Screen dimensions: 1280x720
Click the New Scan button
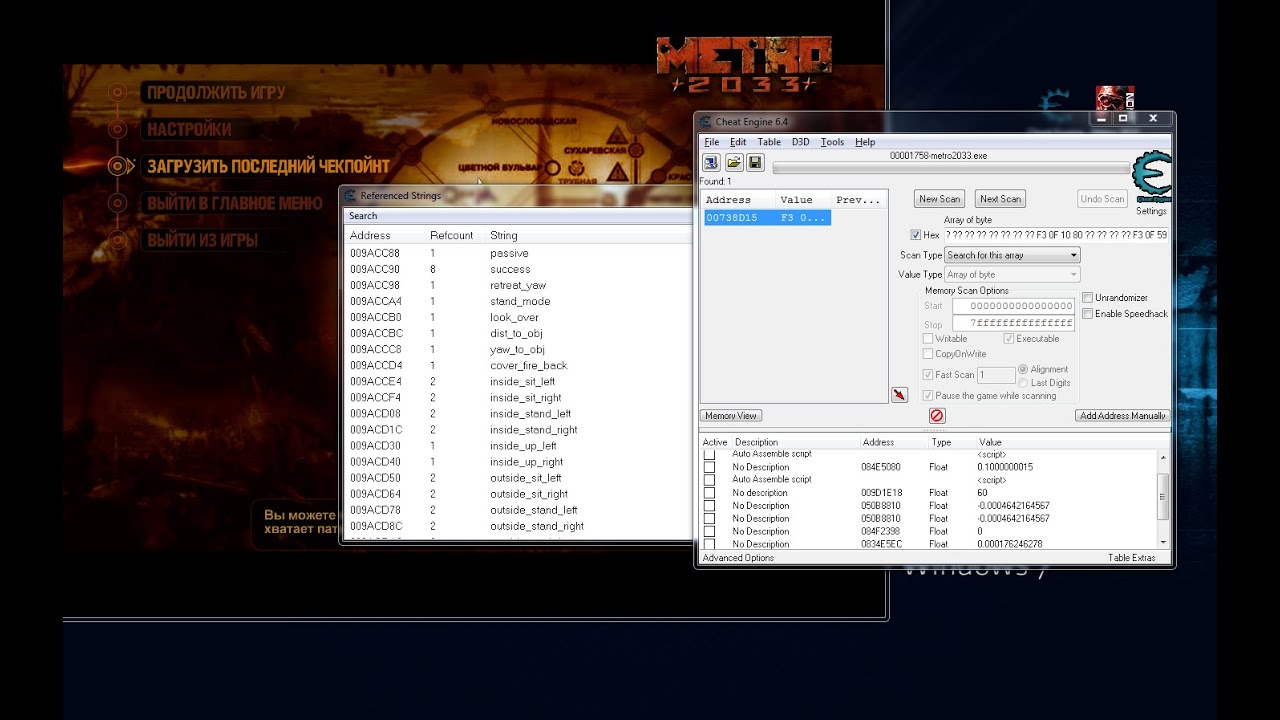[x=940, y=199]
